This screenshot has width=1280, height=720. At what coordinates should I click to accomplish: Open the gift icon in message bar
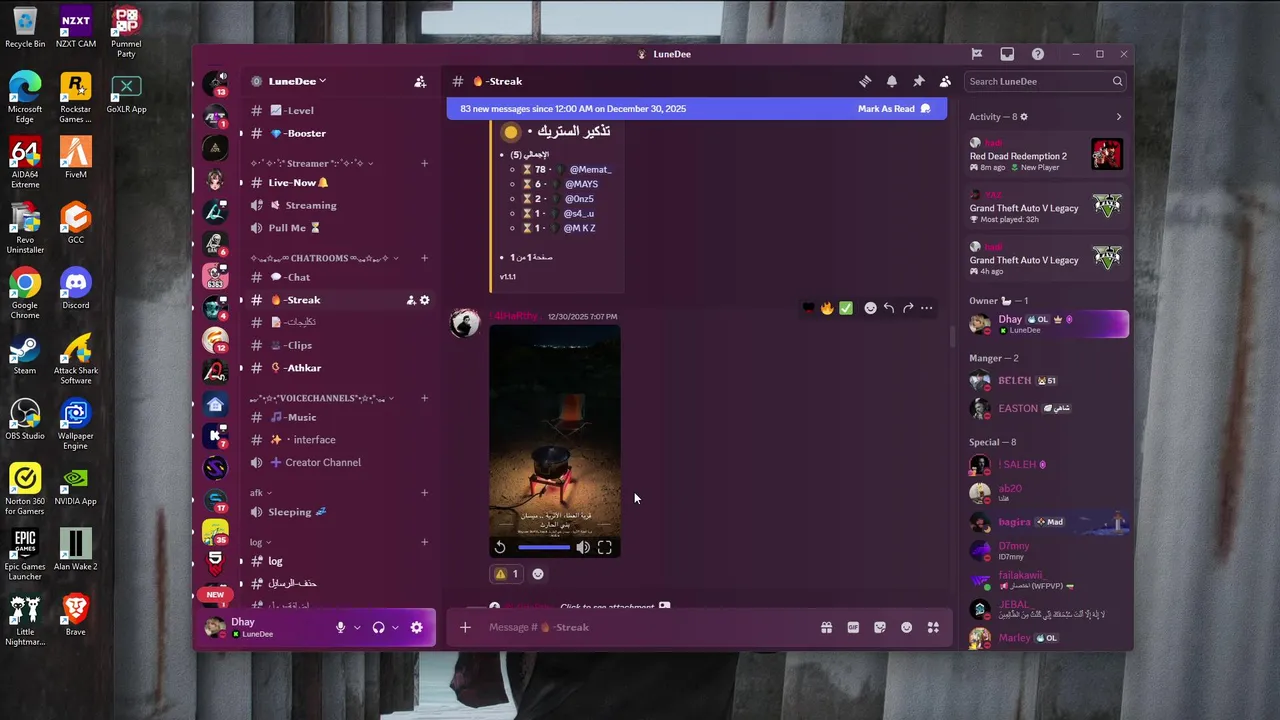coord(826,627)
